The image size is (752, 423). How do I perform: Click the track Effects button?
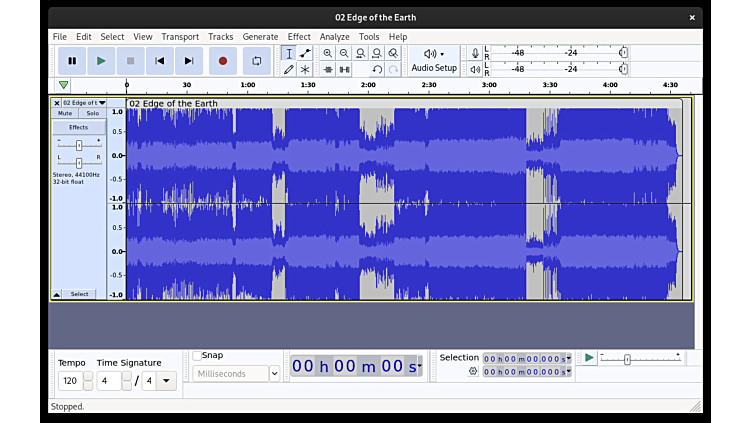click(x=78, y=127)
